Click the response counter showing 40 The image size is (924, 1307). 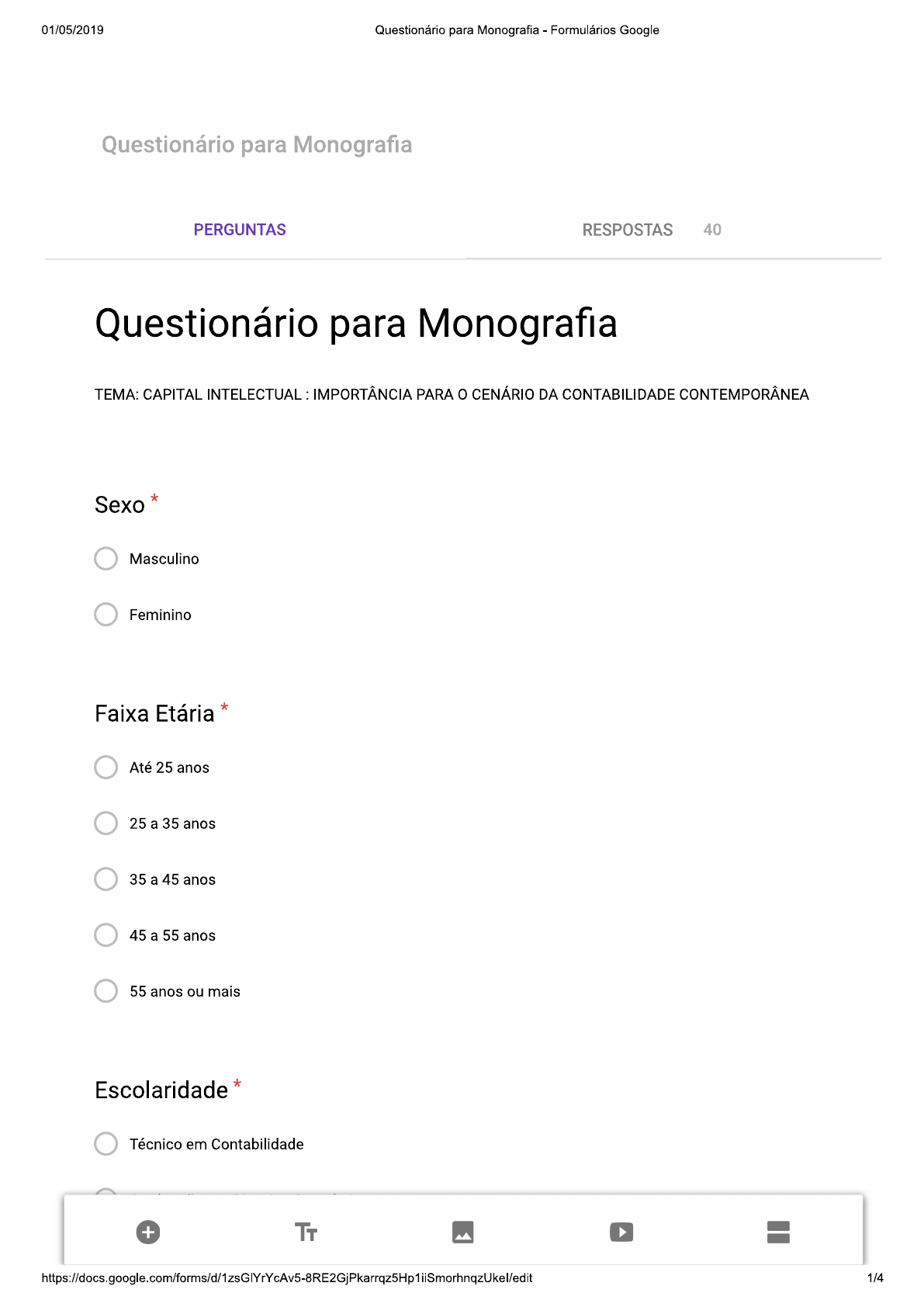pos(711,230)
